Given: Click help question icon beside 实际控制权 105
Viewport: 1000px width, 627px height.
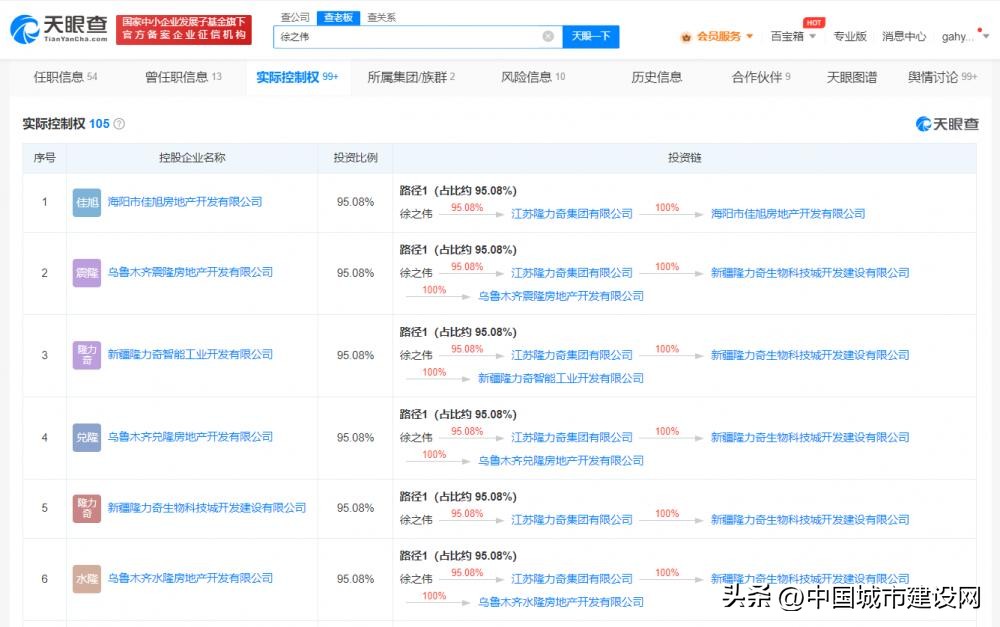Looking at the screenshot, I should tap(120, 124).
